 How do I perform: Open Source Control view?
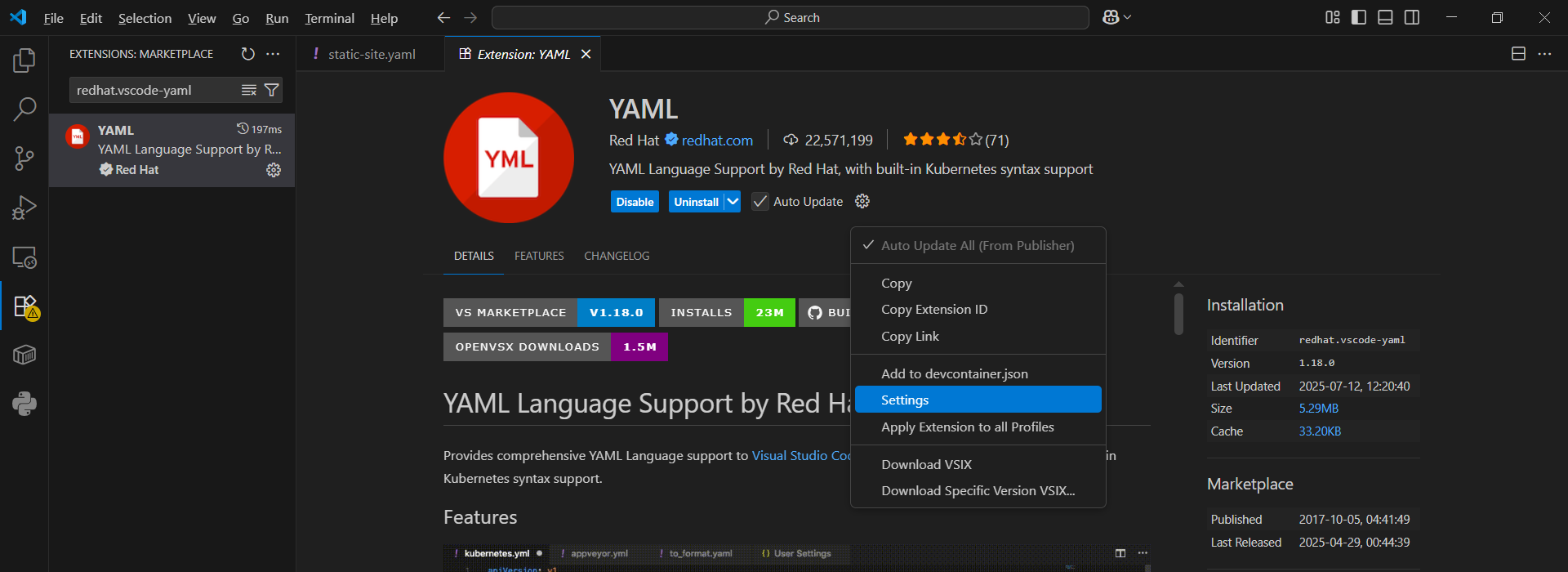click(24, 159)
